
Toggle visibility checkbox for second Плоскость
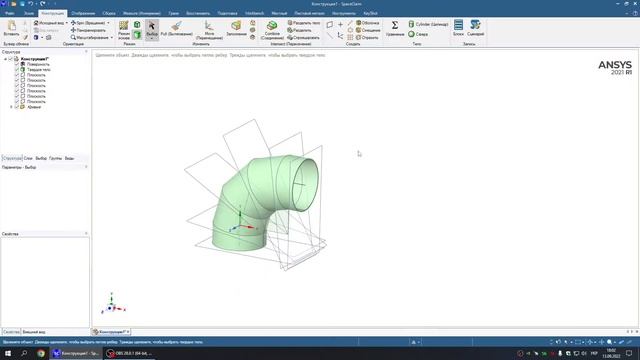17,80
